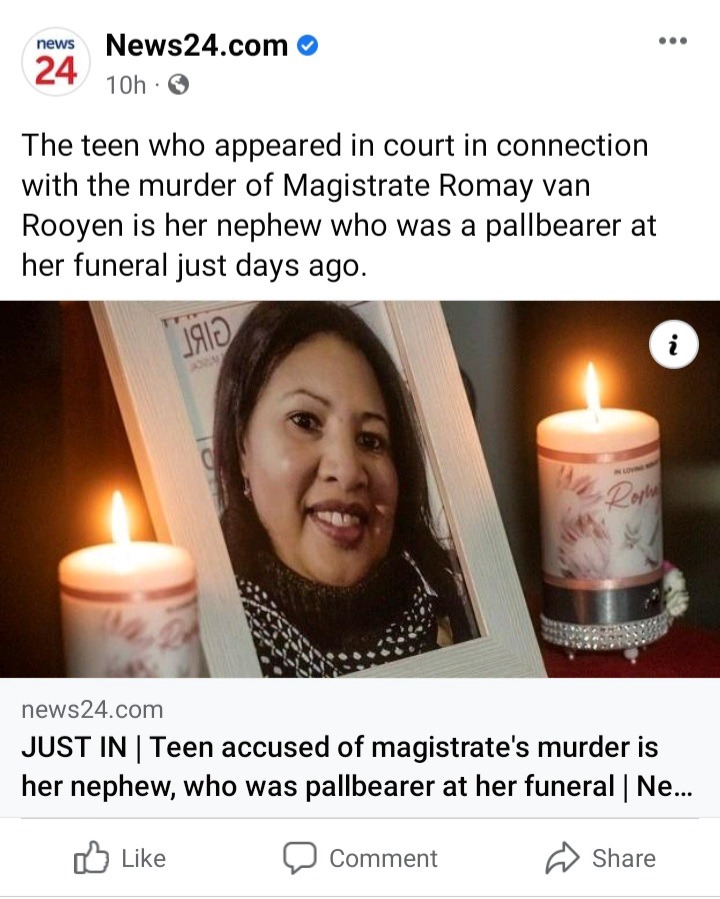The width and height of the screenshot is (720, 899).
Task: Click the post caption text about Magistrate
Action: [x=339, y=205]
